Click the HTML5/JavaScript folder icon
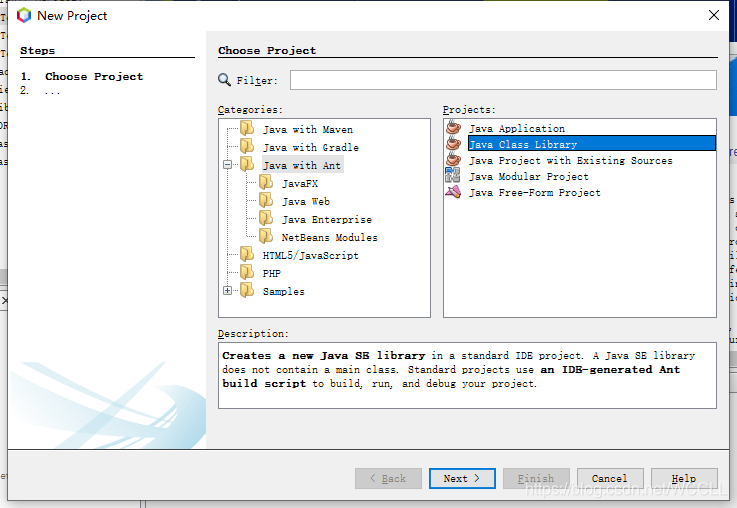 (247, 254)
